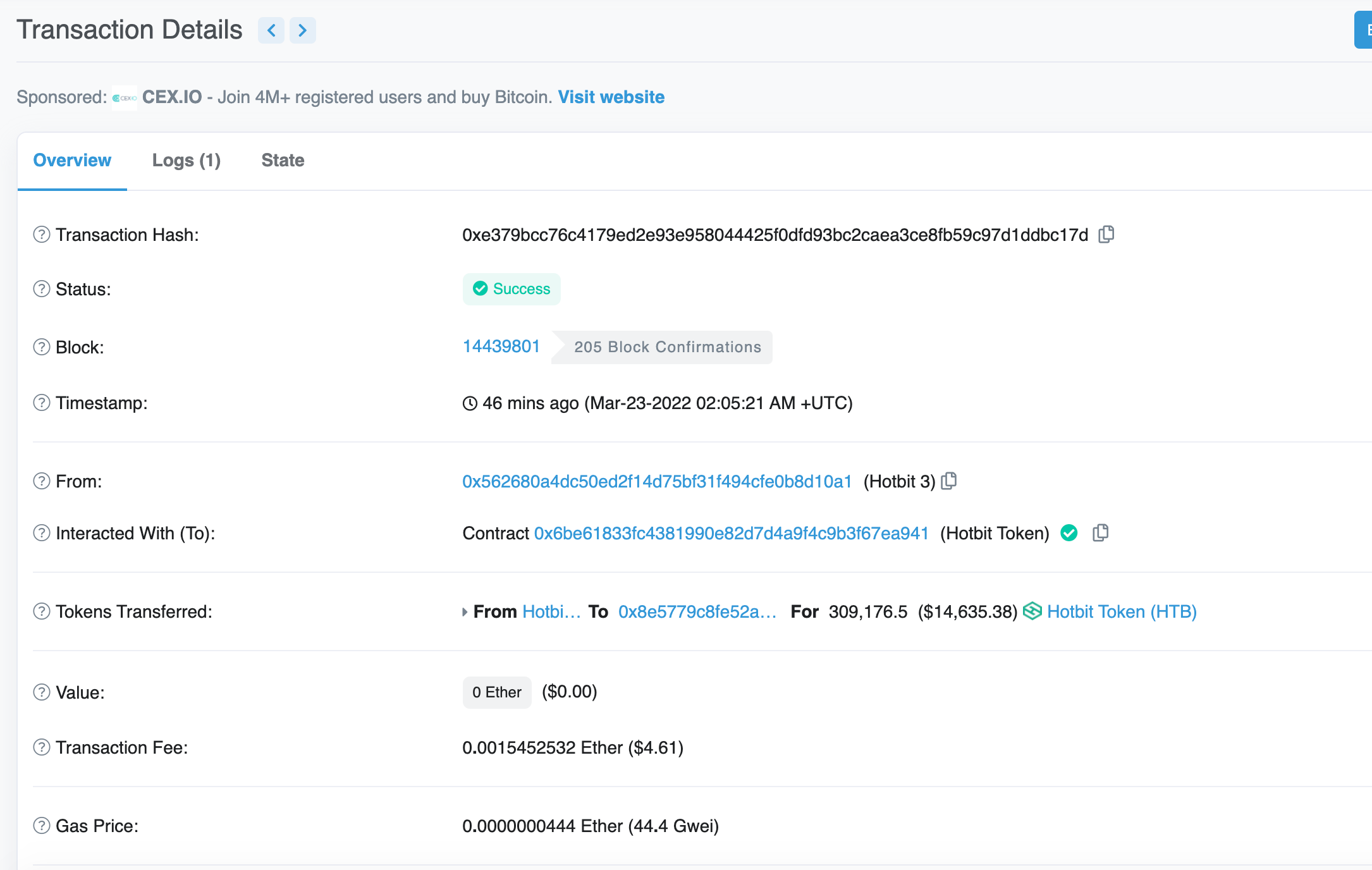Screen dimensions: 1372x870
Task: Click Visit website sponsored link
Action: point(611,97)
